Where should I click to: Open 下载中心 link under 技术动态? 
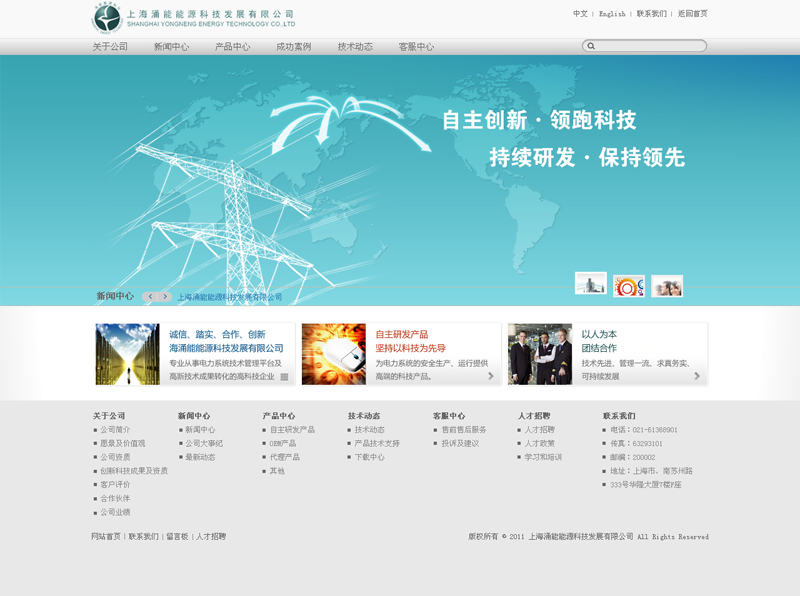pyautogui.click(x=369, y=457)
